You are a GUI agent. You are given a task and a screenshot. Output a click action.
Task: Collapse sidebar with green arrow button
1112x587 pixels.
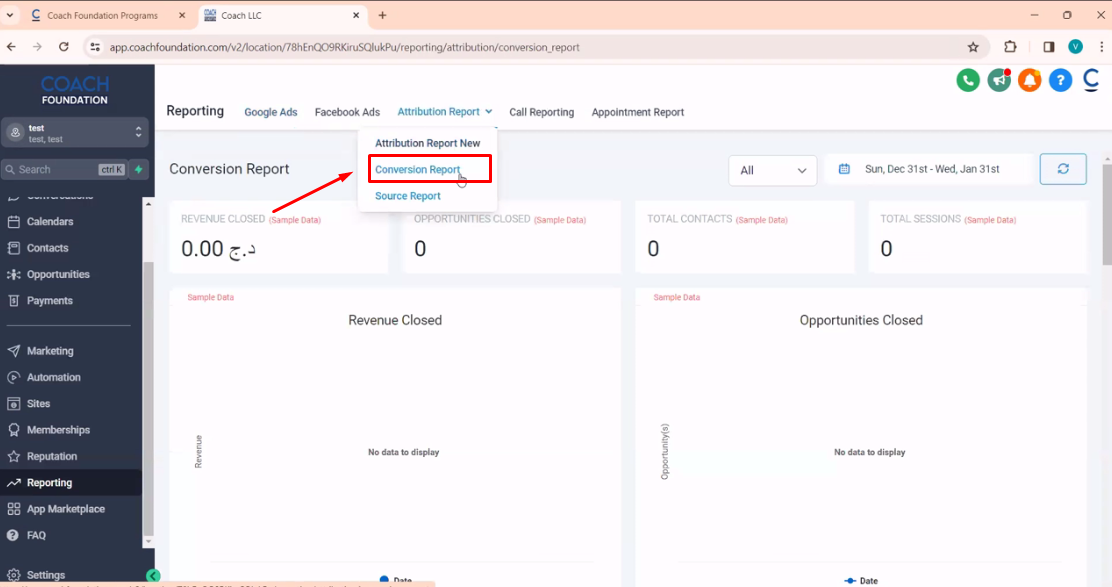point(153,576)
